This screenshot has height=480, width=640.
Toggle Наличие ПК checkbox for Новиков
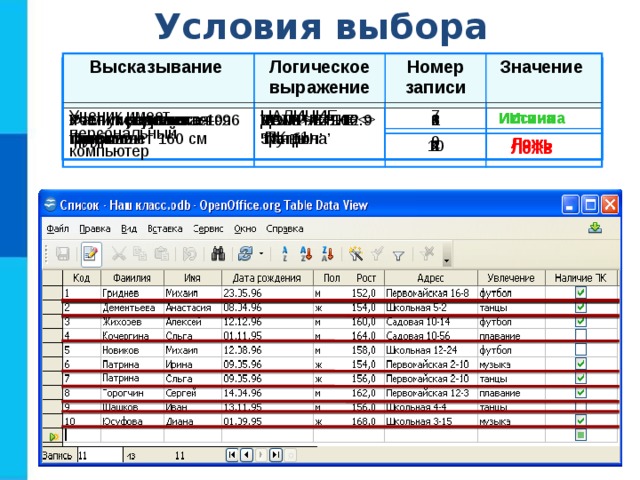point(580,350)
